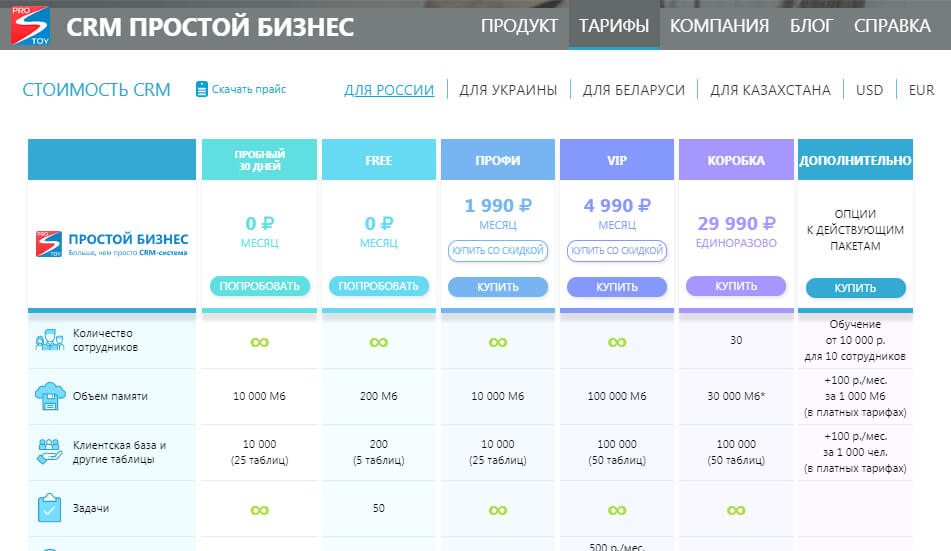Switch to Для Казахстана pricing
The height and width of the screenshot is (551, 951).
pos(770,90)
